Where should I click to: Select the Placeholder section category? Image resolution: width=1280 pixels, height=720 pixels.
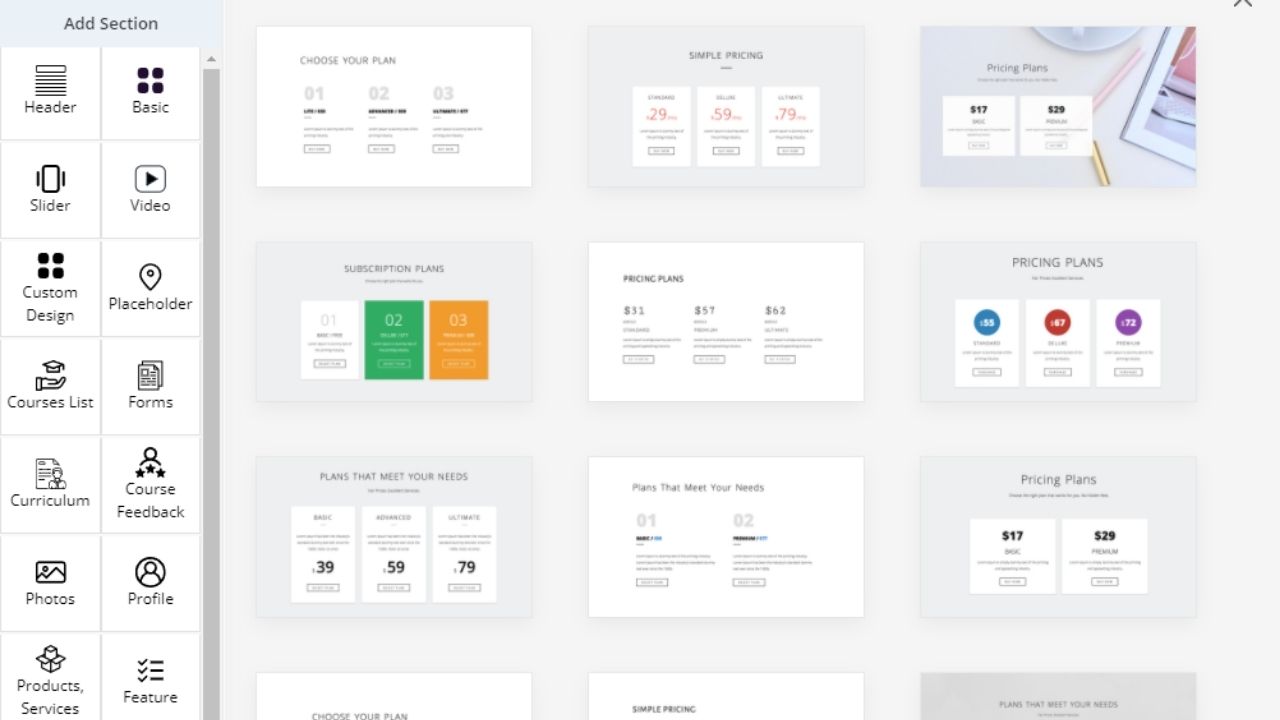tap(151, 288)
